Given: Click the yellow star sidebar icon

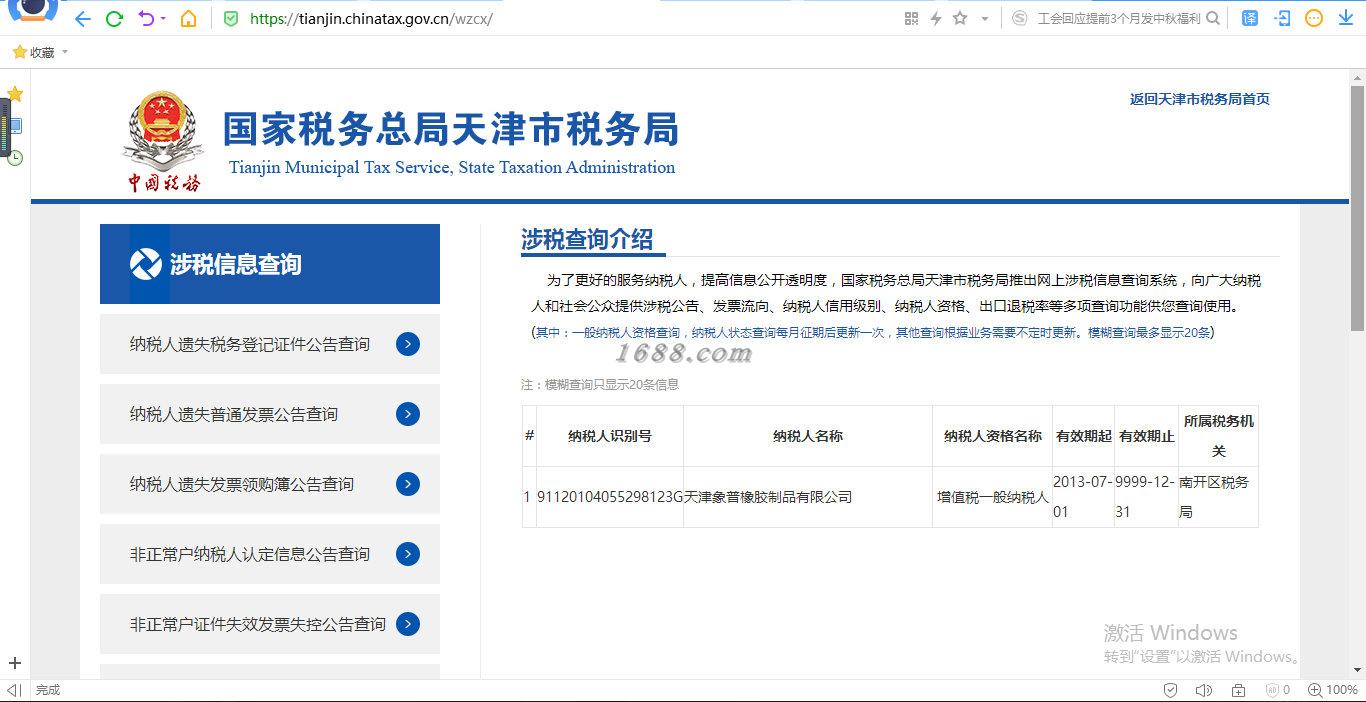Looking at the screenshot, I should (15, 94).
